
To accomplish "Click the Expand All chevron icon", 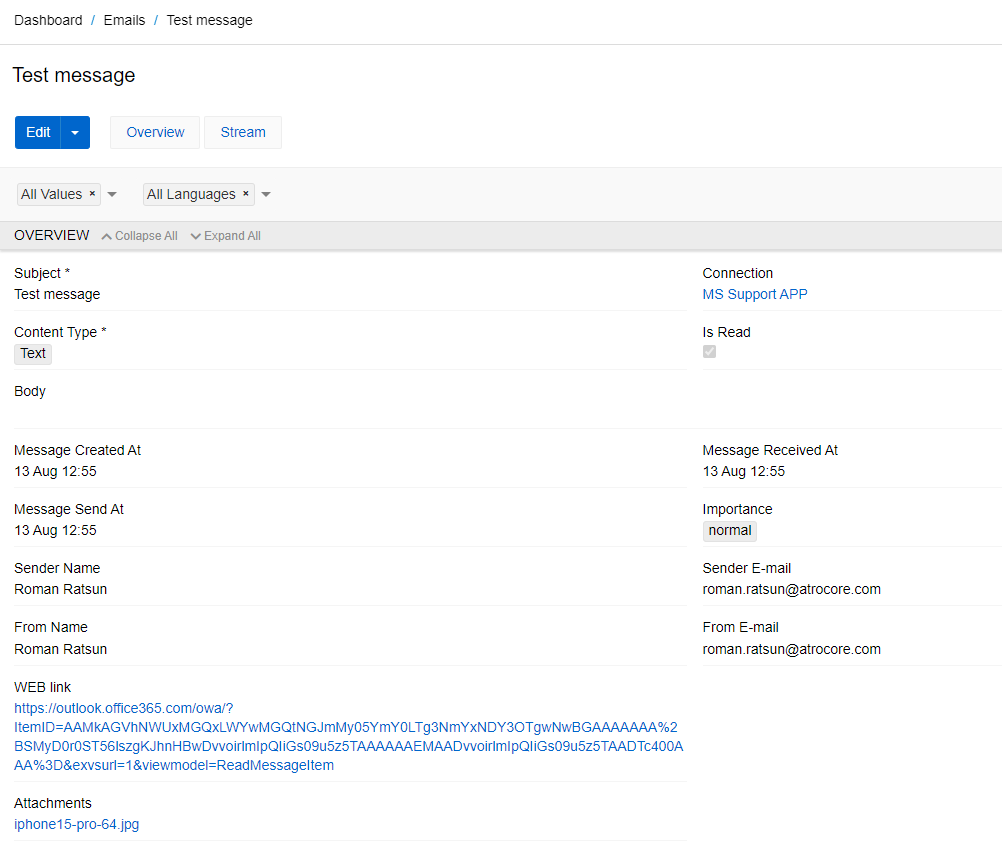I will tap(196, 235).
